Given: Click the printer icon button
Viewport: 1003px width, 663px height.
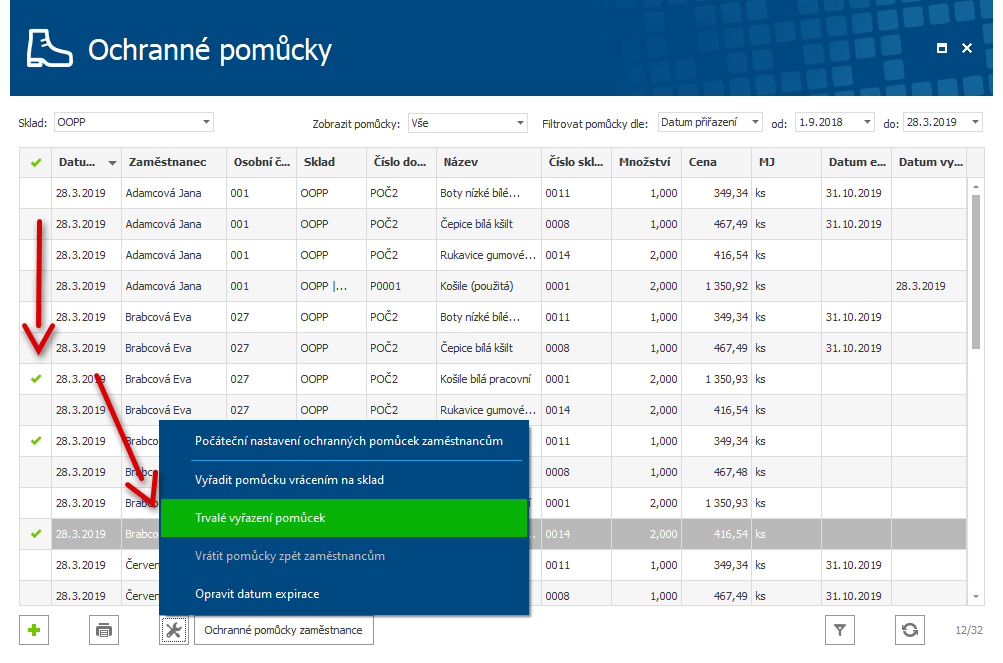Looking at the screenshot, I should coord(104,630).
